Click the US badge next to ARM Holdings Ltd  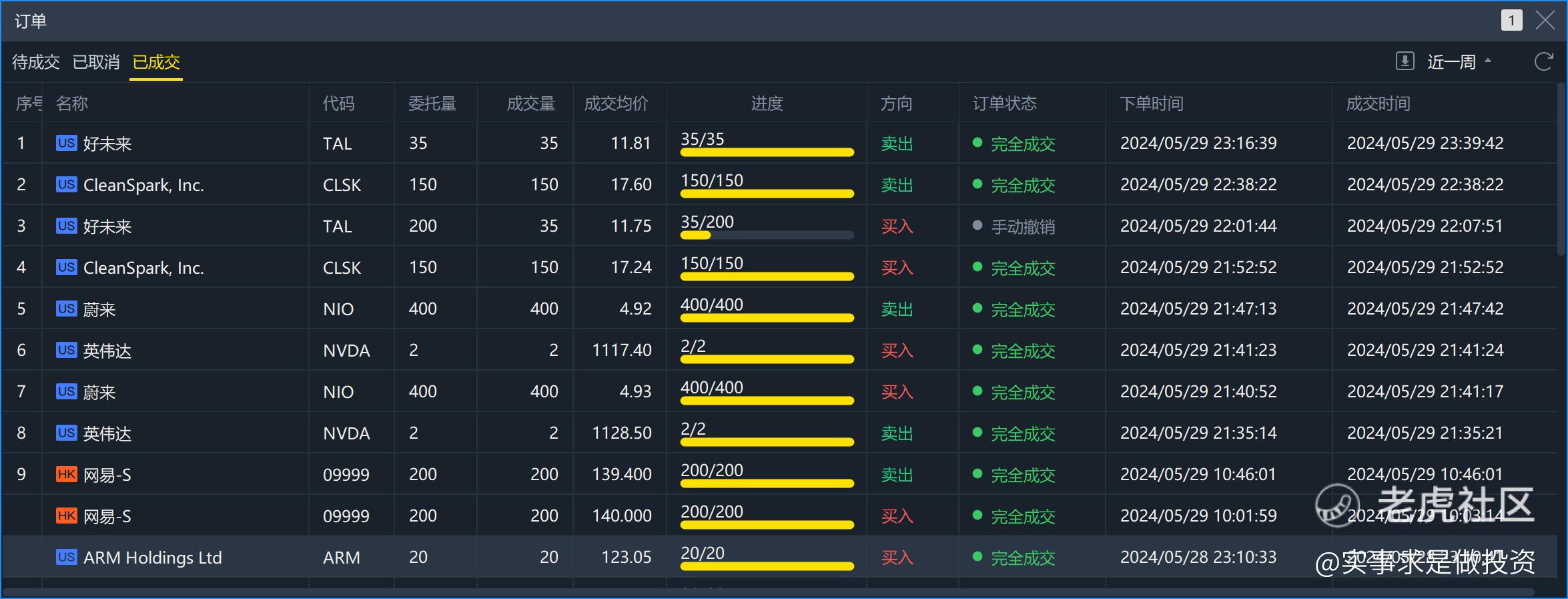[x=66, y=557]
